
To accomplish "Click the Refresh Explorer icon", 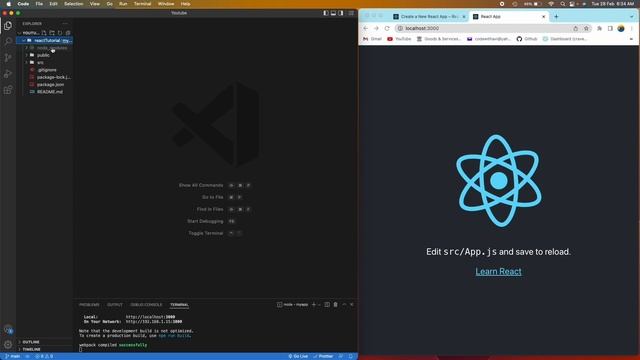I will click(x=60, y=33).
